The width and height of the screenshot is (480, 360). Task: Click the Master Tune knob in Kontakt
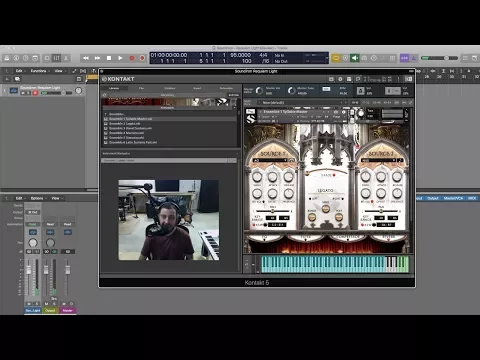point(292,91)
